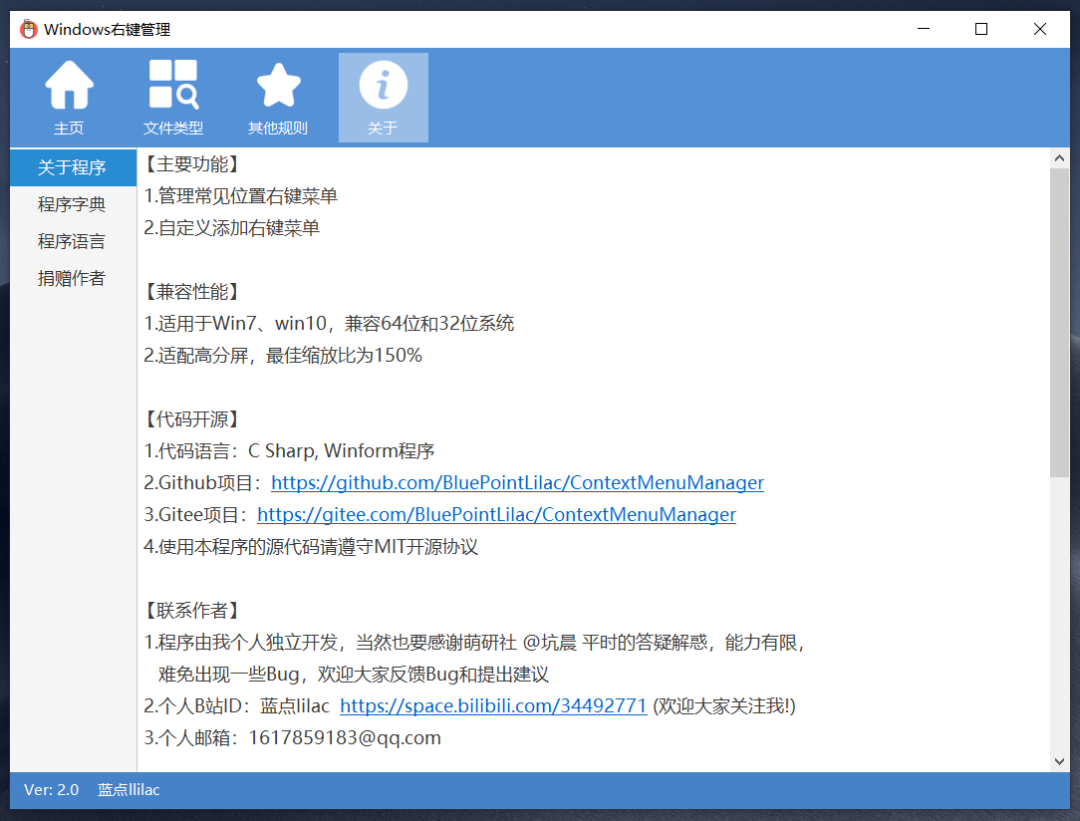This screenshot has width=1080, height=821.
Task: Click the Windows右键管理 window title
Action: tap(107, 30)
